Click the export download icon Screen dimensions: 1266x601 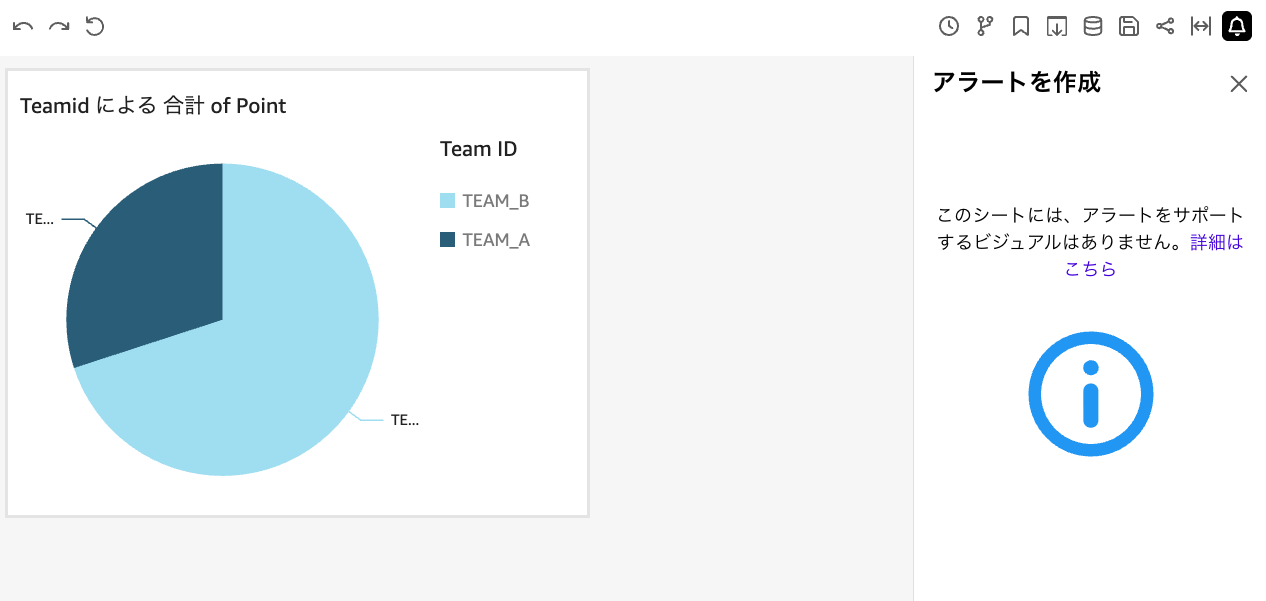click(1057, 27)
